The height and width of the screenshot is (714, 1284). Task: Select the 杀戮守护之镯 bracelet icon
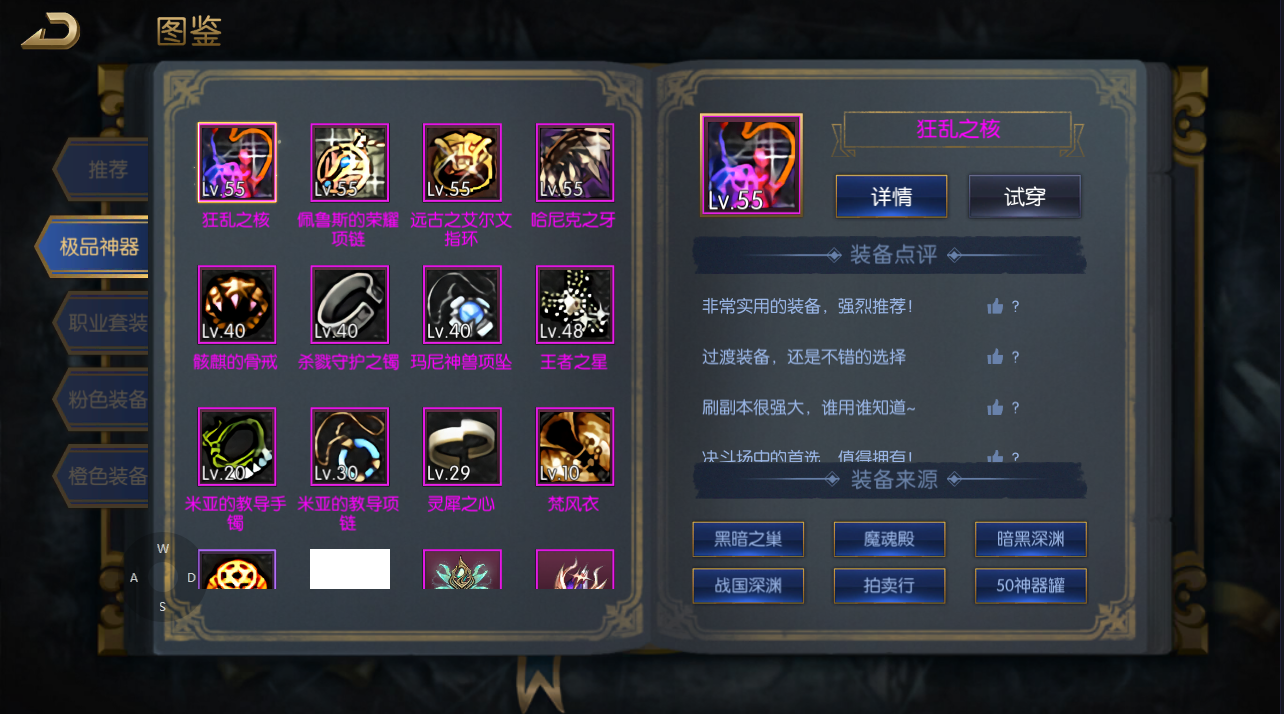pyautogui.click(x=350, y=305)
